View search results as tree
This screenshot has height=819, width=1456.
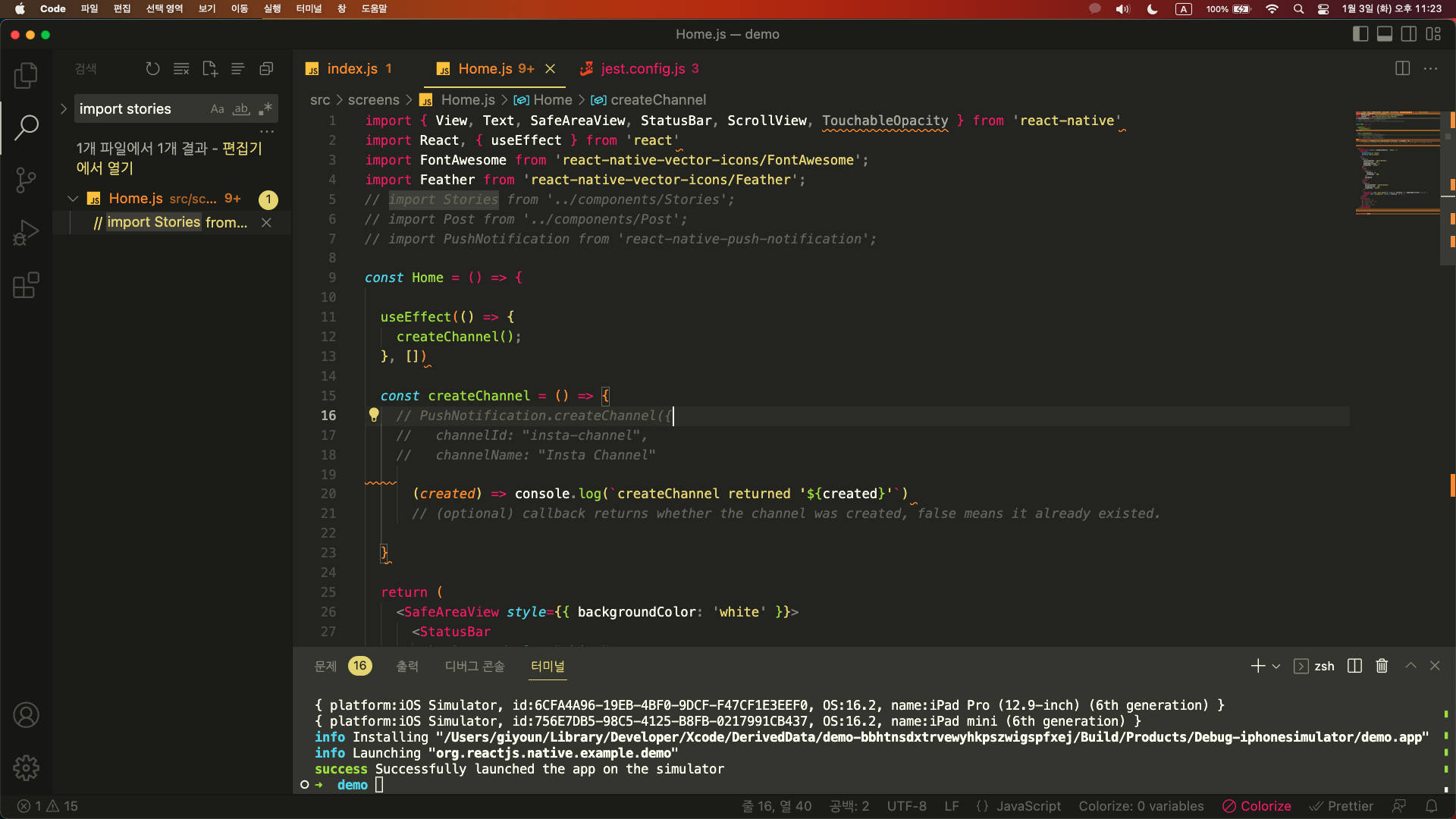237,69
